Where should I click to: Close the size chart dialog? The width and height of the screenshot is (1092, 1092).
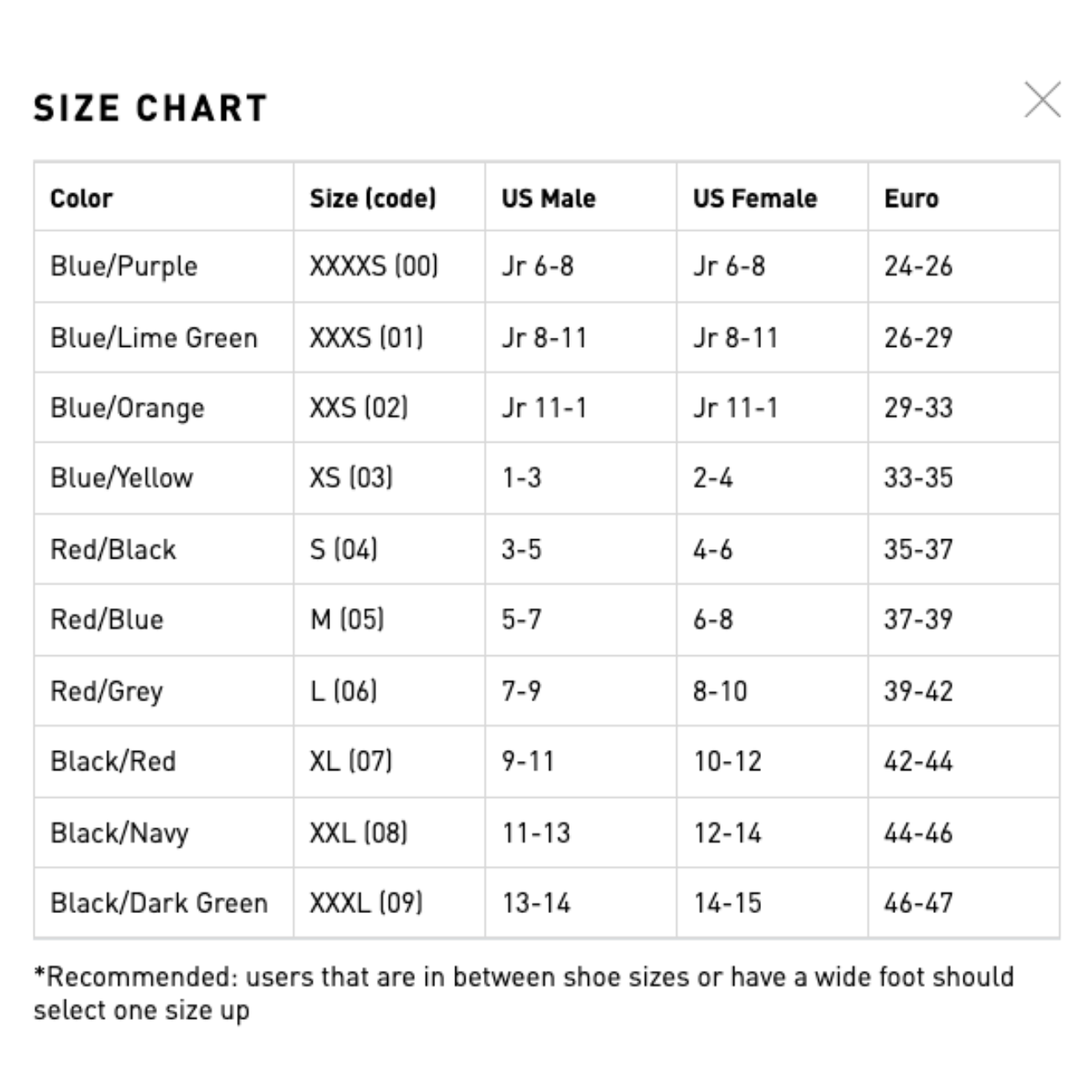pos(1042,100)
